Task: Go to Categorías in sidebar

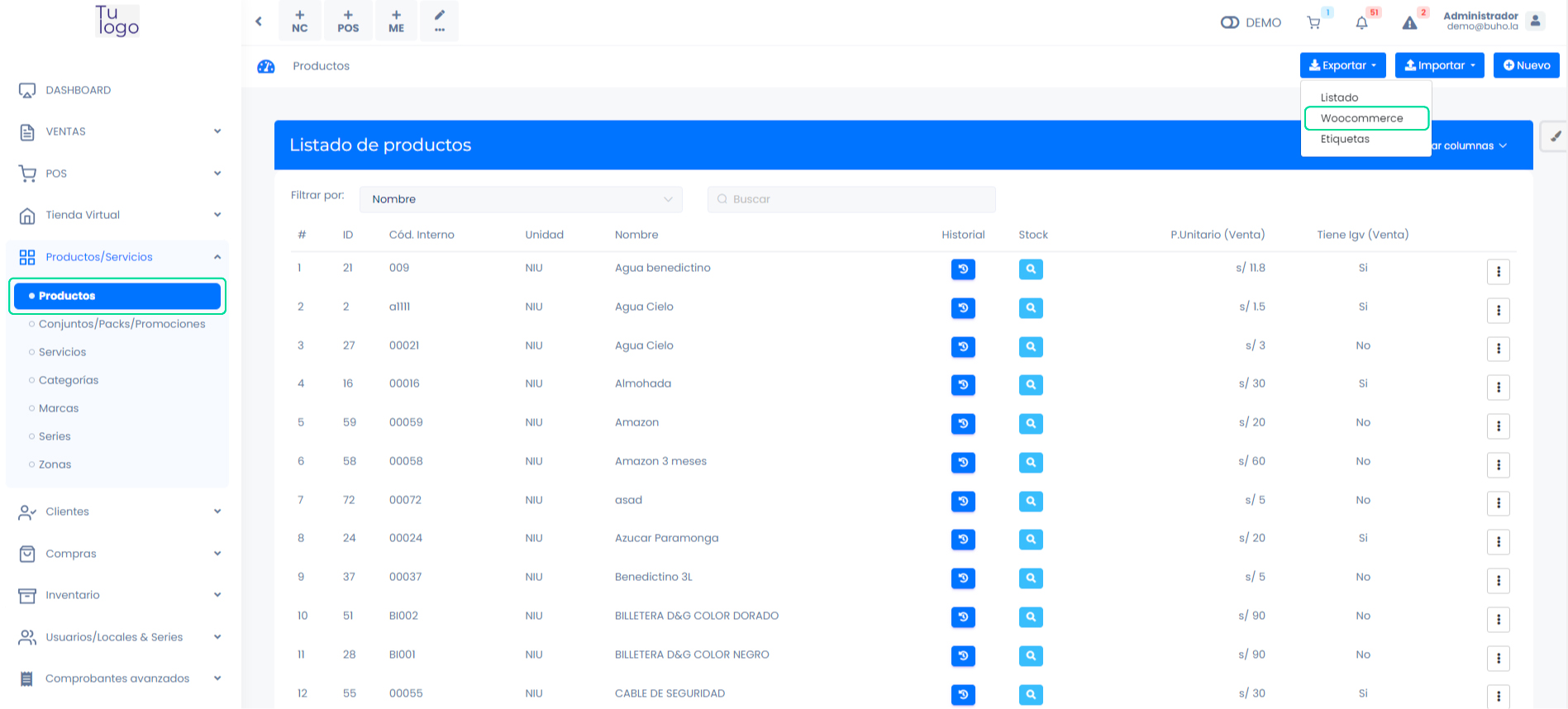Action: point(69,380)
